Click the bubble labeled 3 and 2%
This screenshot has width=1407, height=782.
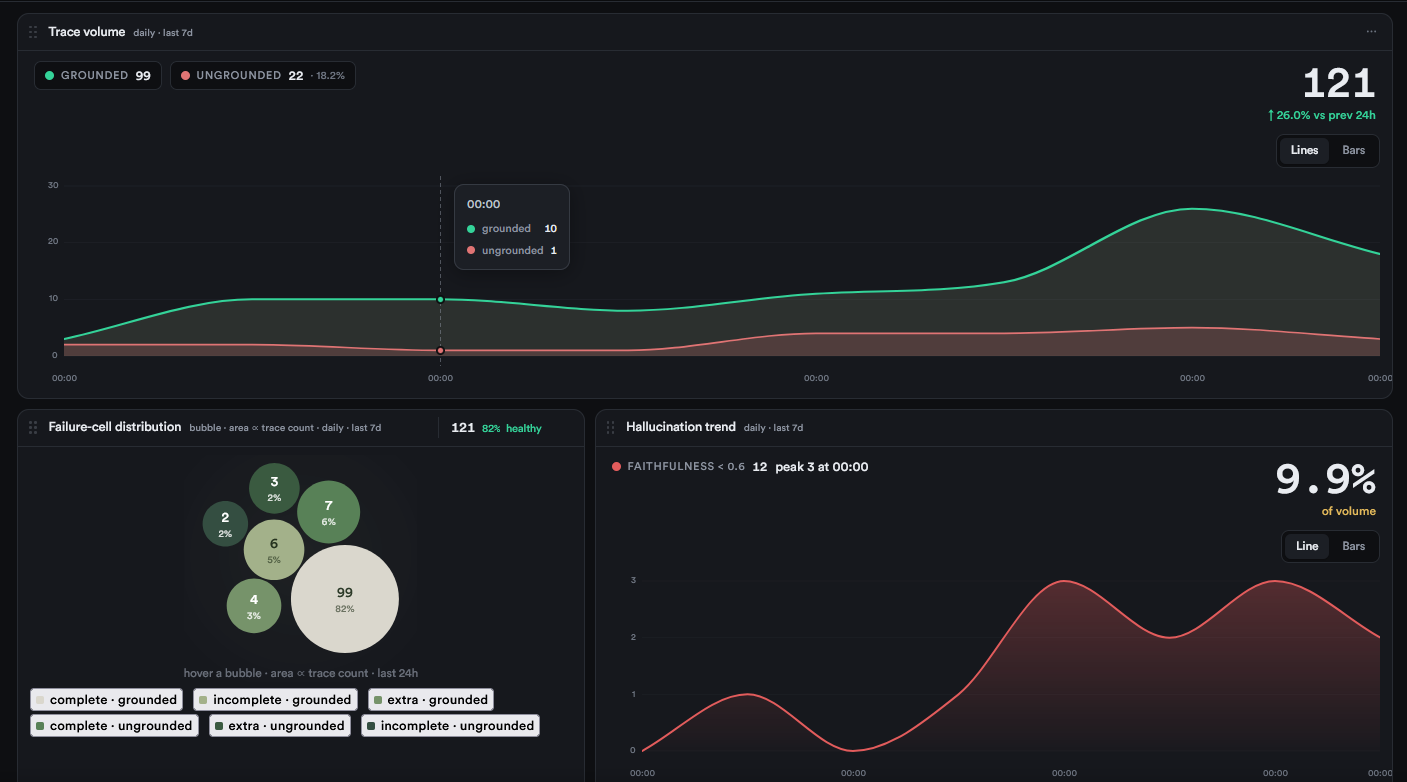pos(274,488)
